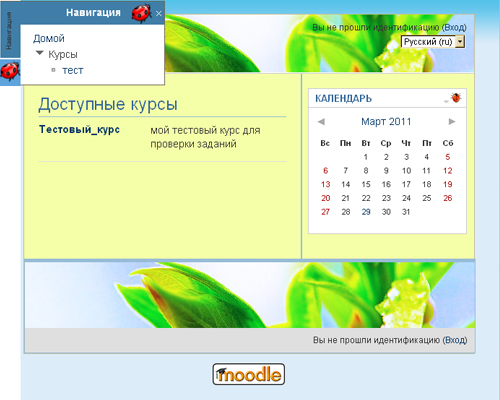Click day 31 in the calendar

coord(406,212)
